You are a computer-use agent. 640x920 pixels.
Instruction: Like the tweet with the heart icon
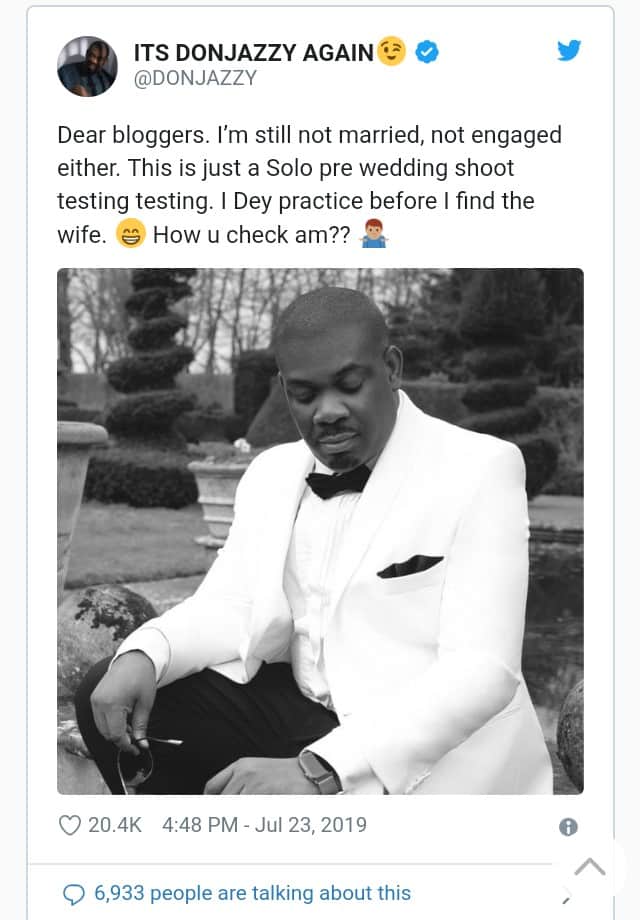pos(69,825)
